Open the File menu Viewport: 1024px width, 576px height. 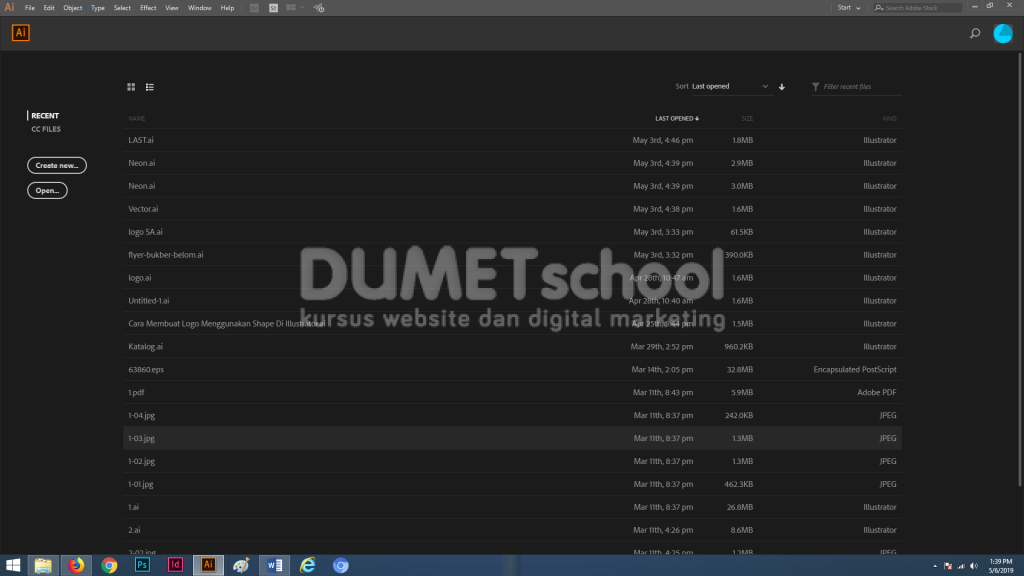[30, 8]
